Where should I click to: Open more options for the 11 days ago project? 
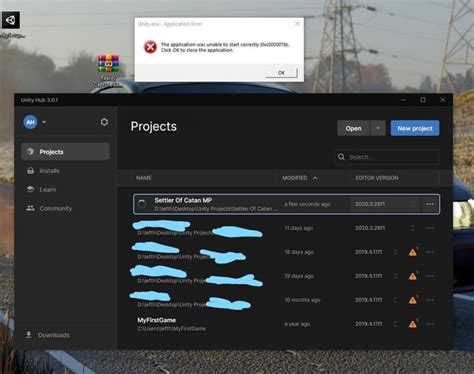pyautogui.click(x=430, y=228)
